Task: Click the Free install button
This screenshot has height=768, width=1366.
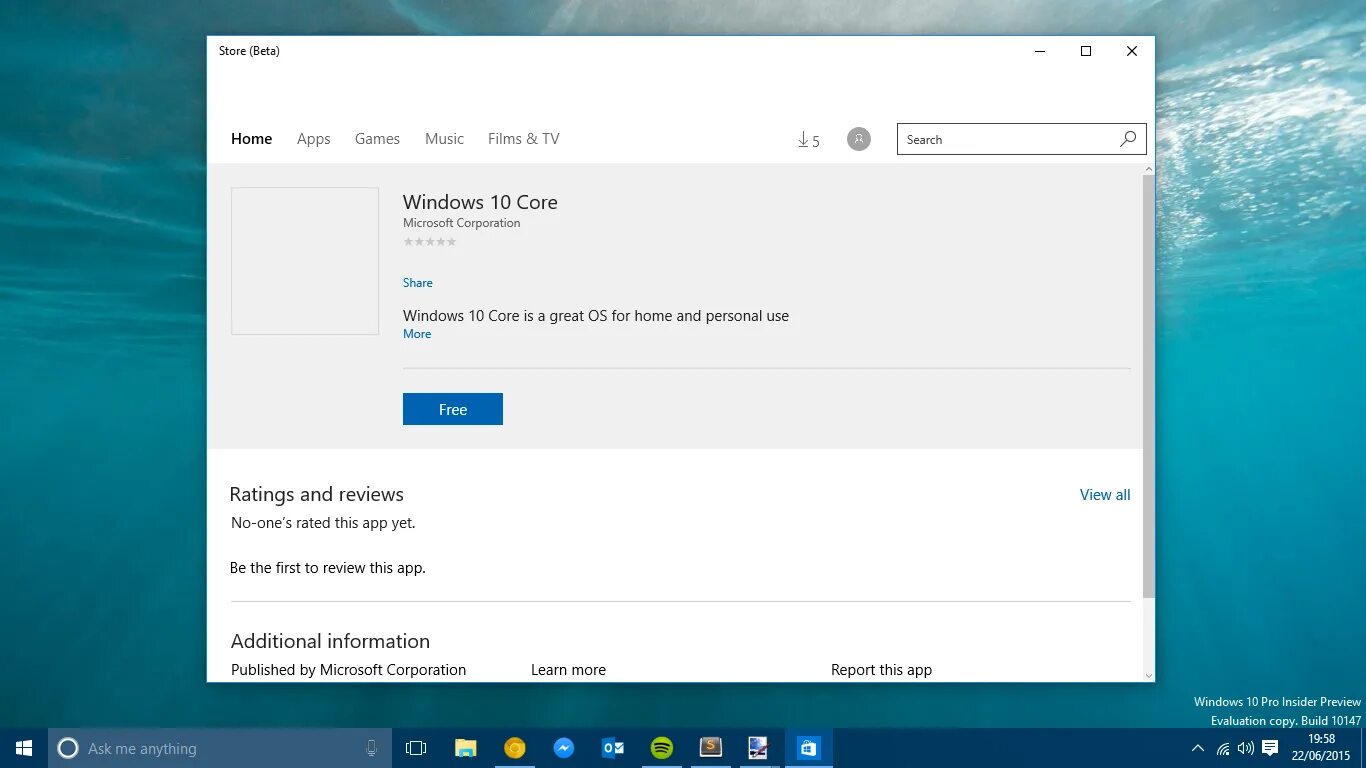Action: click(x=453, y=409)
